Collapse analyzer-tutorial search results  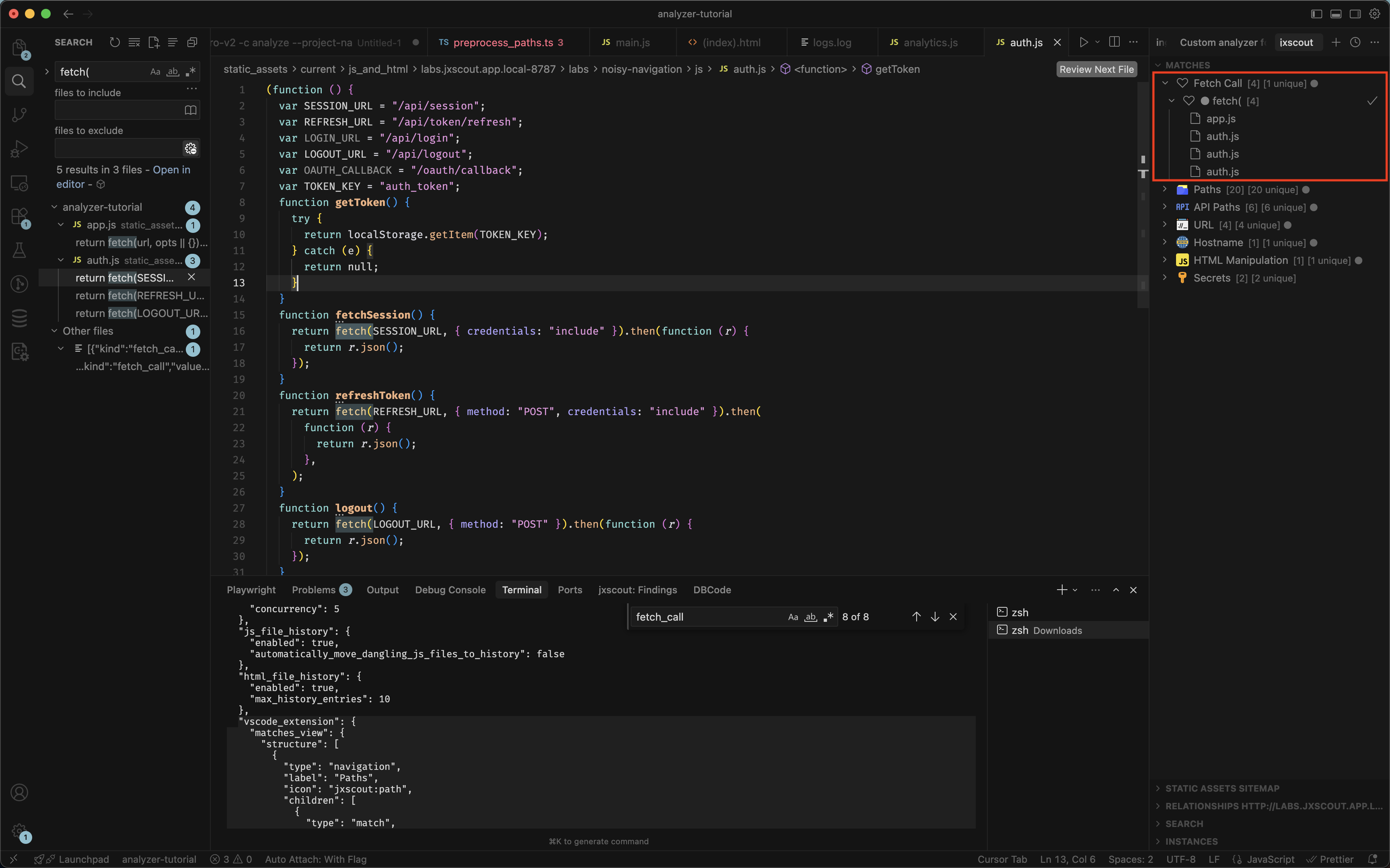[54, 207]
